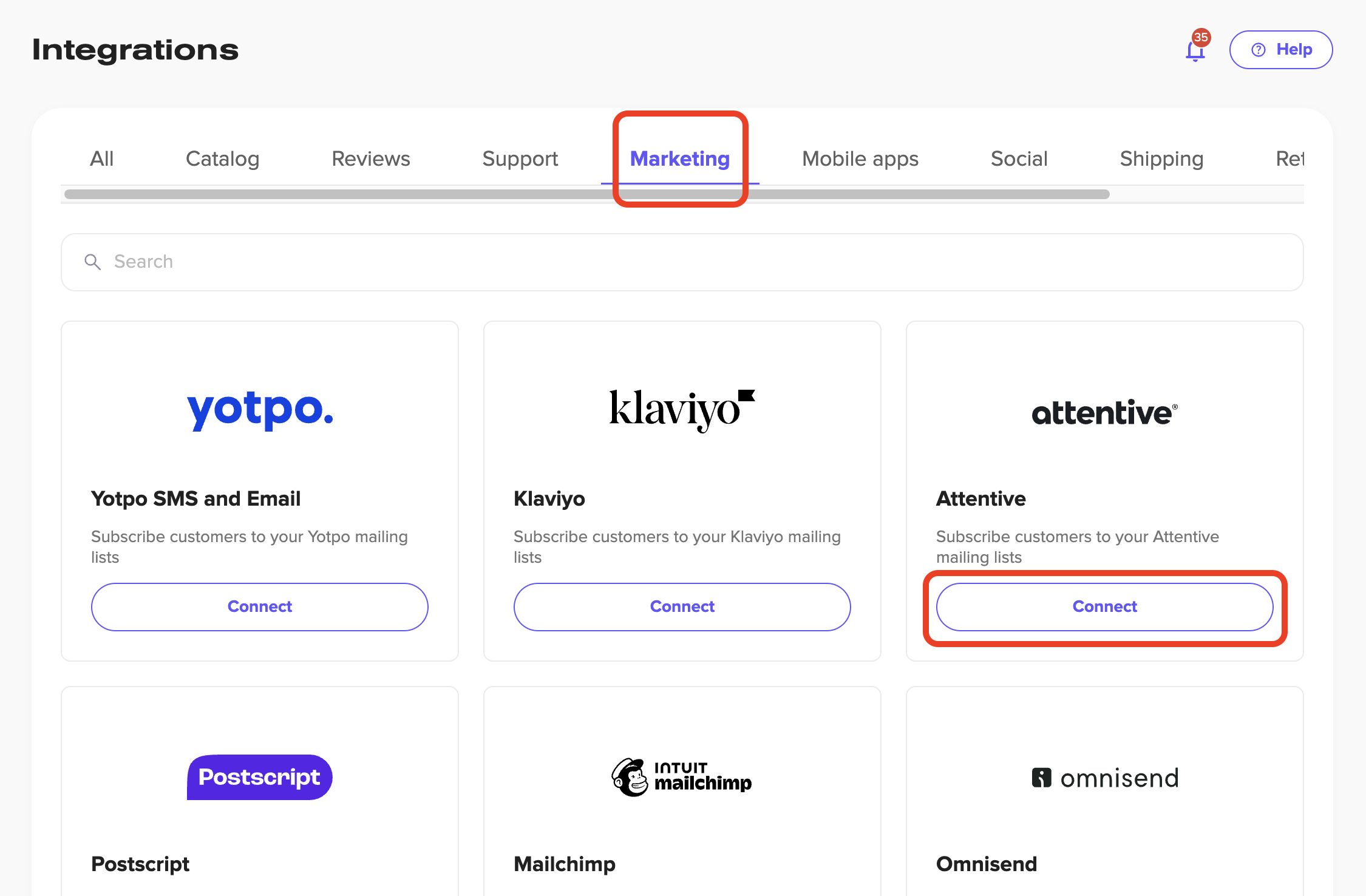This screenshot has width=1366, height=896.
Task: Connect the Attentive integration
Action: [x=1104, y=606]
